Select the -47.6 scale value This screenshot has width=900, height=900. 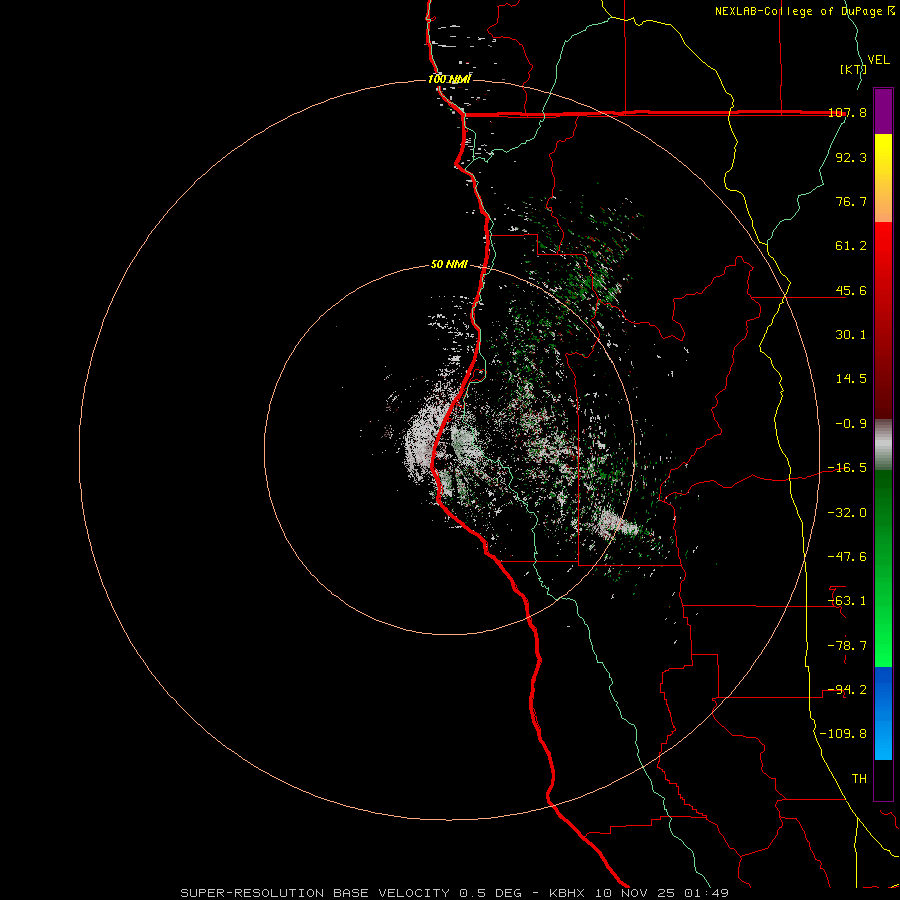point(847,557)
